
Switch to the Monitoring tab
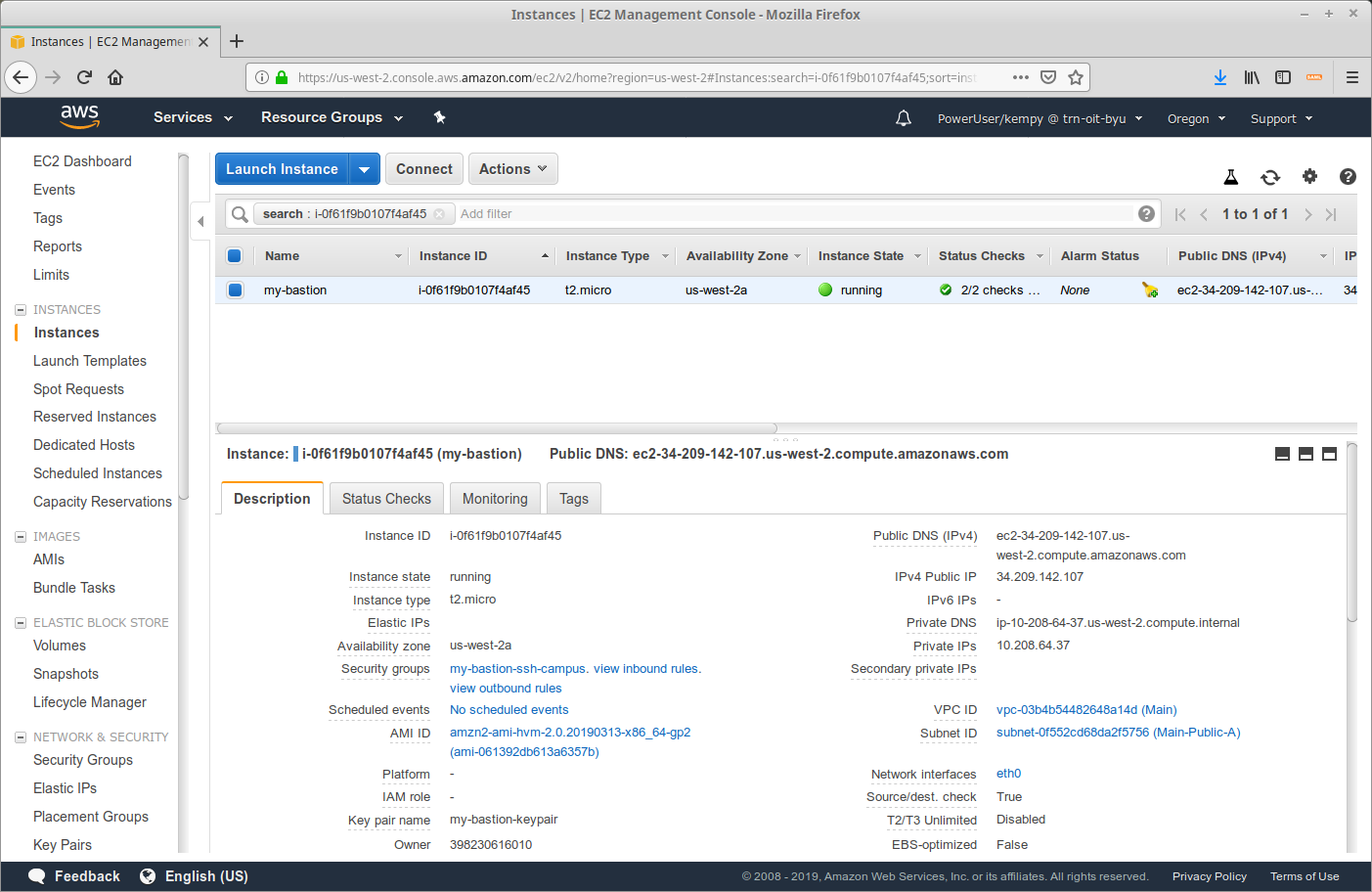tap(495, 499)
